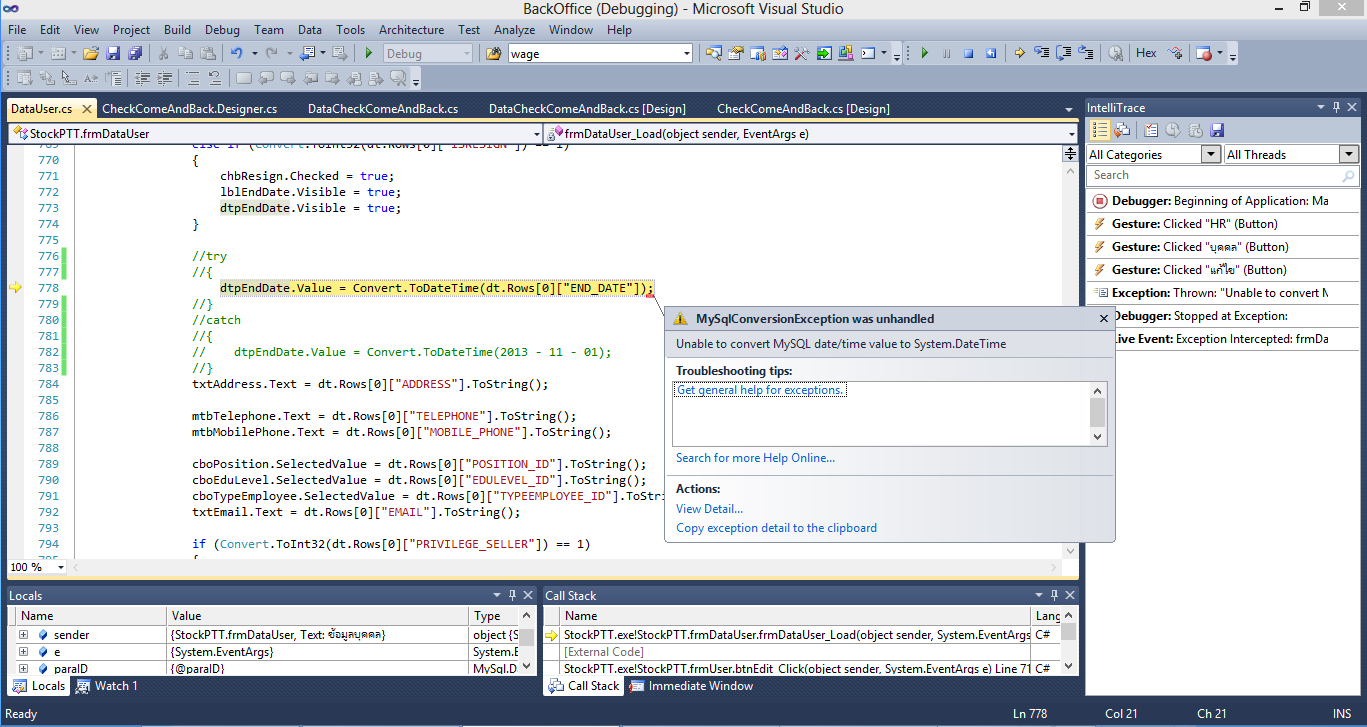The image size is (1367, 727).
Task: Toggle Hex display in debug toolbar
Action: pyautogui.click(x=1146, y=53)
